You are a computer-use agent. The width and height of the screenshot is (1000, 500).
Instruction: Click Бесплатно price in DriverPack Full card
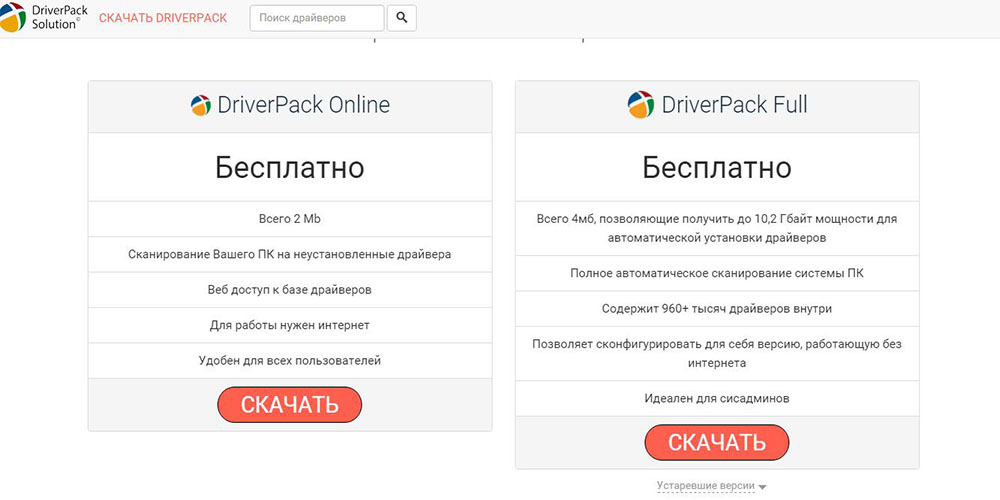tap(717, 168)
